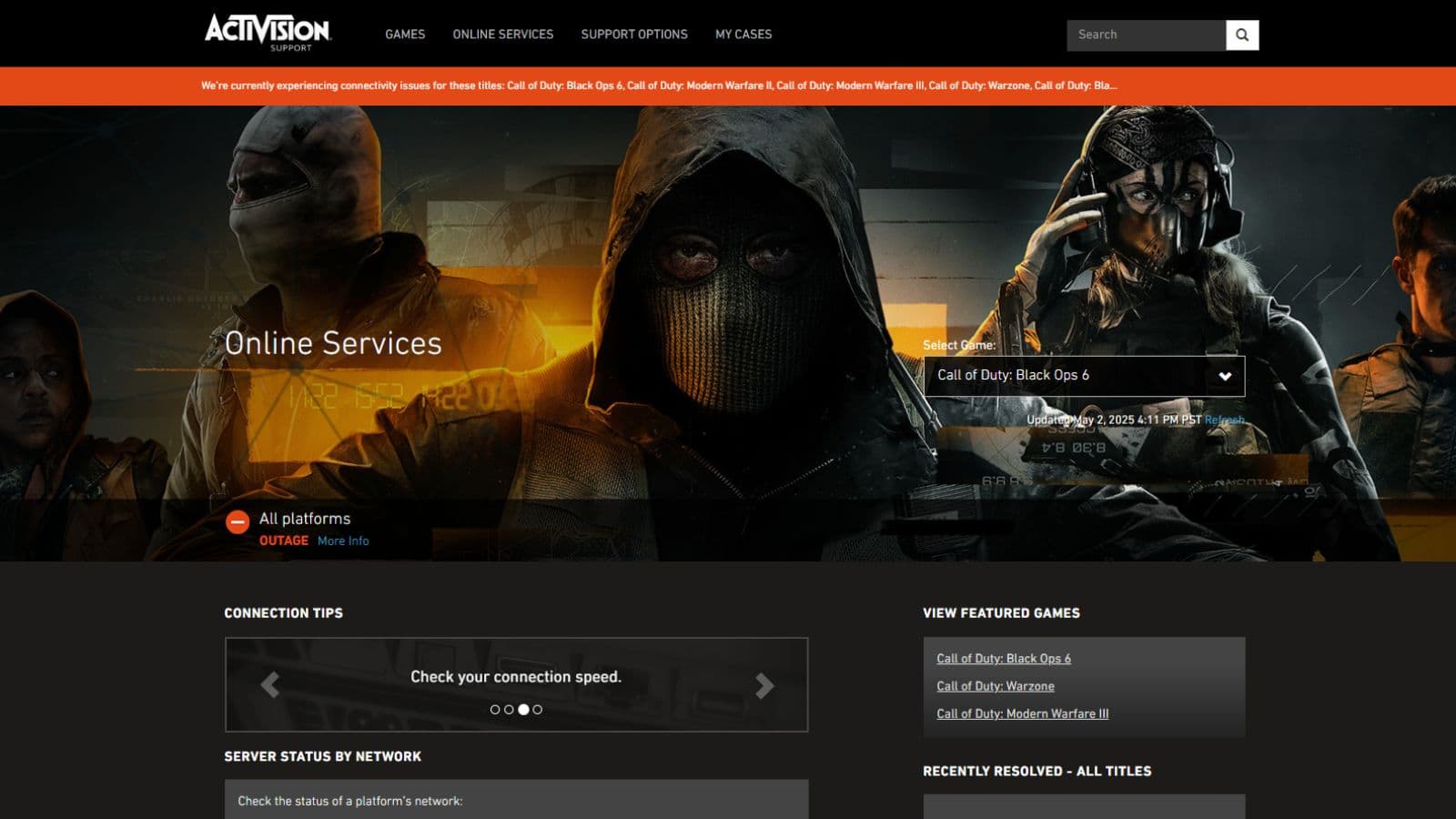This screenshot has width=1456, height=819.
Task: Click More Info next to Outage
Action: pyautogui.click(x=343, y=541)
